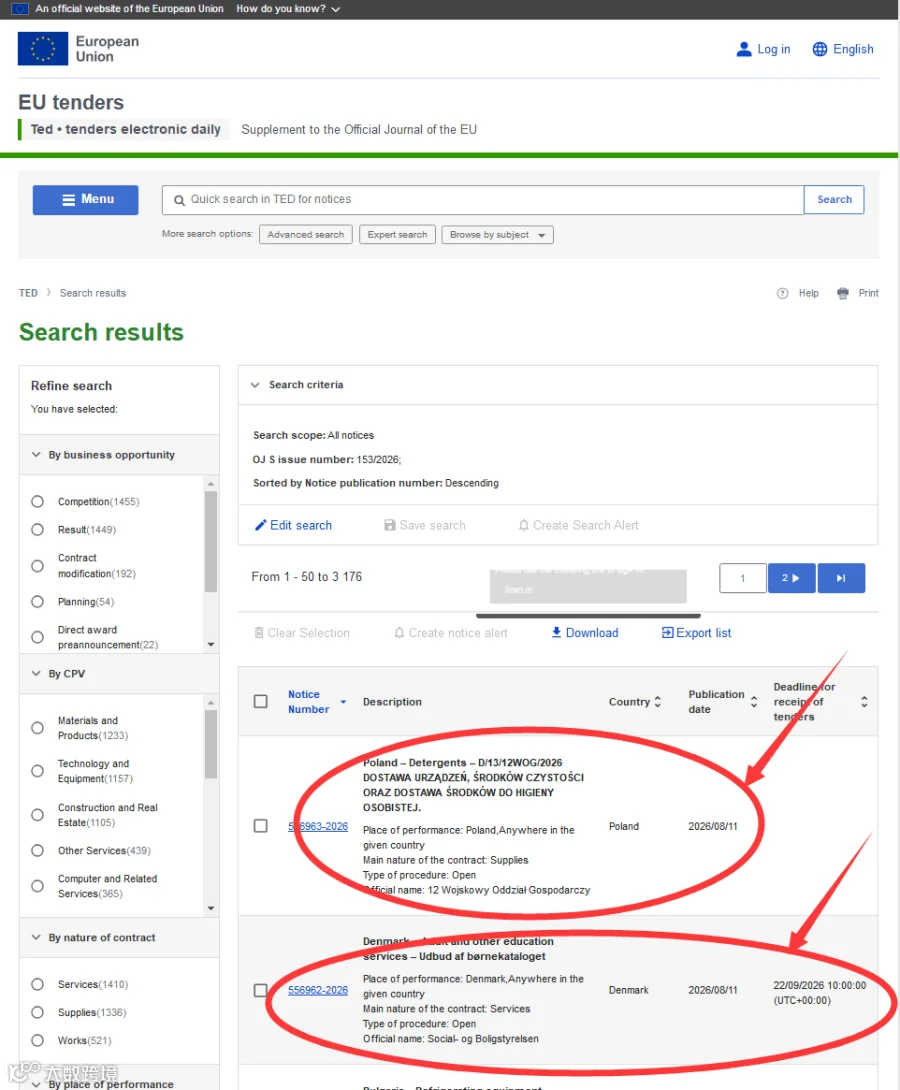Click the small EU flag in top banner
The height and width of the screenshot is (1090, 900).
[x=19, y=9]
